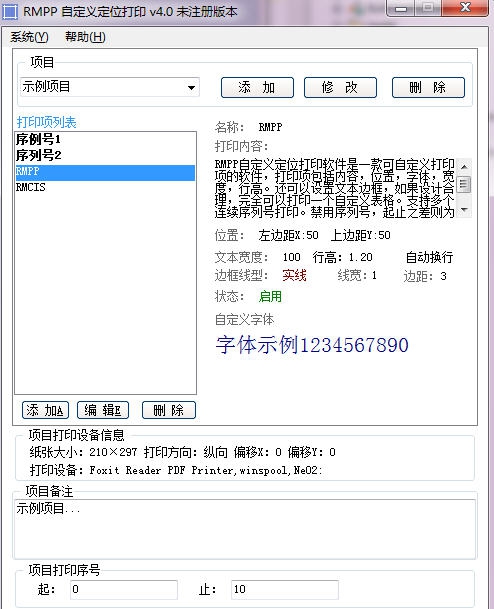
Task: Click the 自动换行 label
Action: [429, 257]
